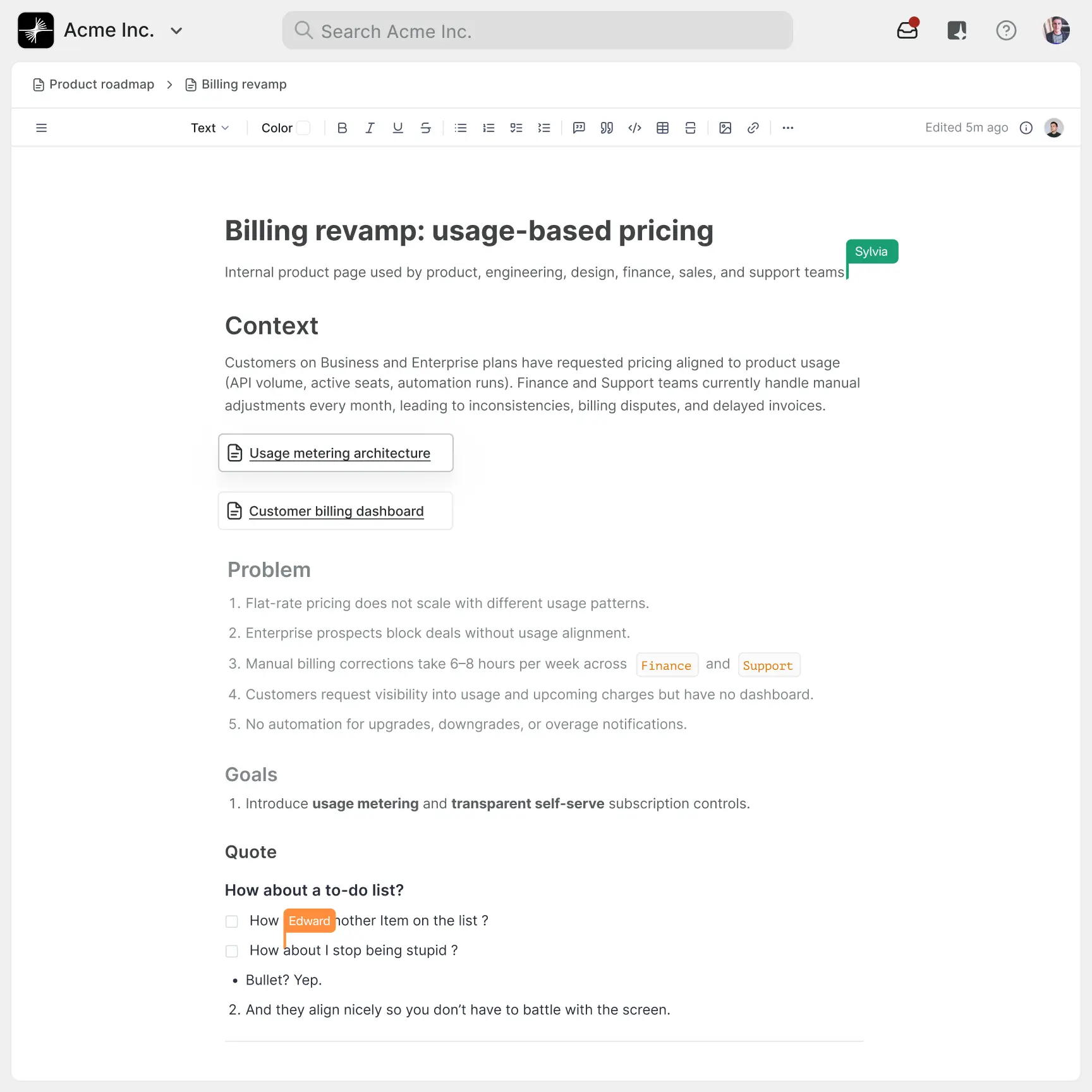
Task: Open the notifications inbox
Action: point(907,30)
